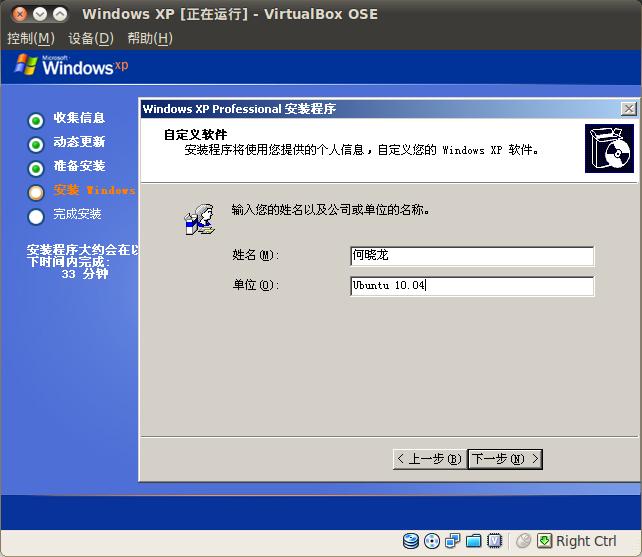Click the 自定义软件 heading text
The height and width of the screenshot is (557, 642).
click(195, 134)
